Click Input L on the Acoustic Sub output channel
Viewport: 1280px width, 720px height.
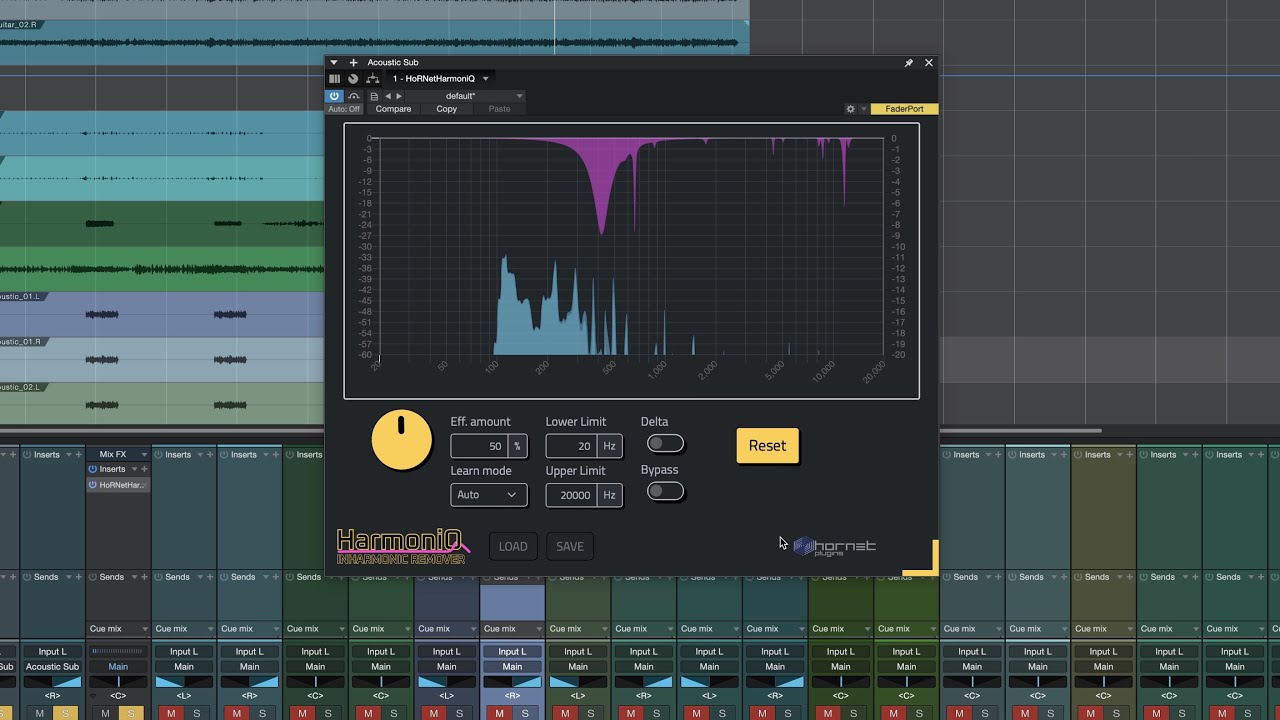pos(52,652)
